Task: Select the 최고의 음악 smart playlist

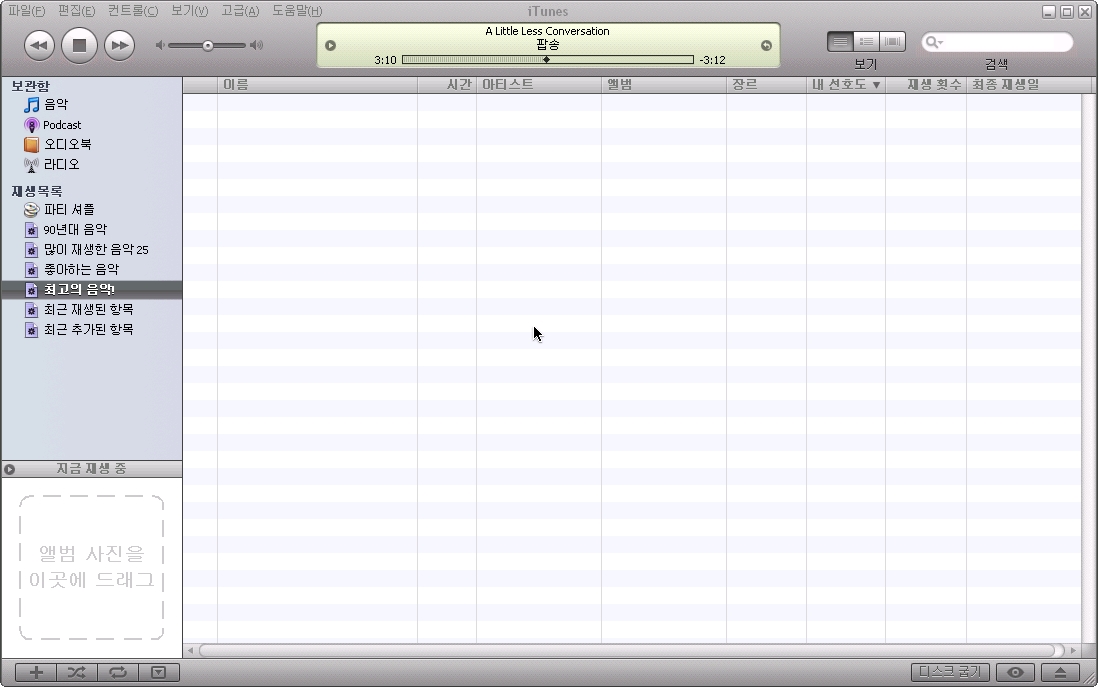Action: tap(92, 289)
